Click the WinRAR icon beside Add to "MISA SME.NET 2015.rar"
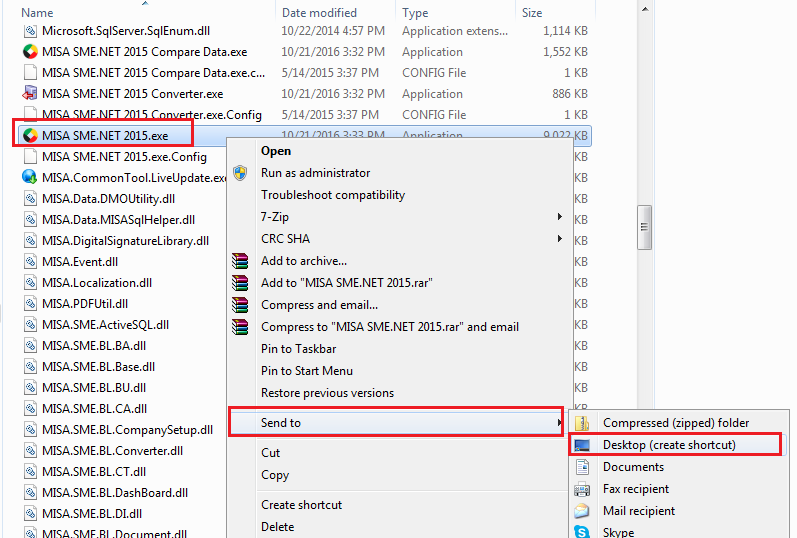Viewport: 797px width, 538px height. (x=240, y=283)
